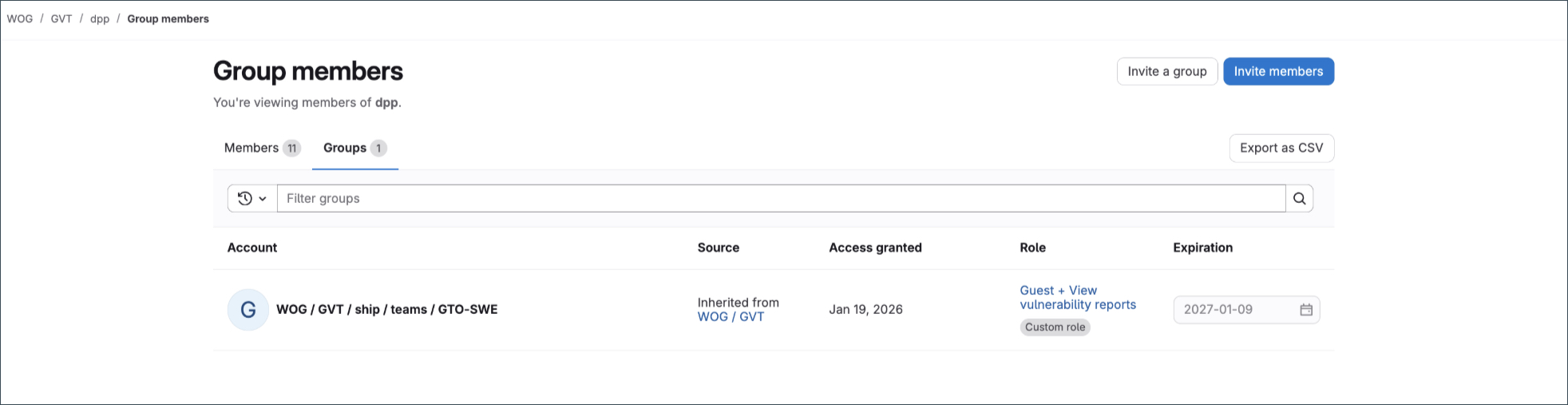The width and height of the screenshot is (1568, 405).
Task: Click WOG / GVT / ship / teams / GTO-SWE name
Action: (386, 310)
